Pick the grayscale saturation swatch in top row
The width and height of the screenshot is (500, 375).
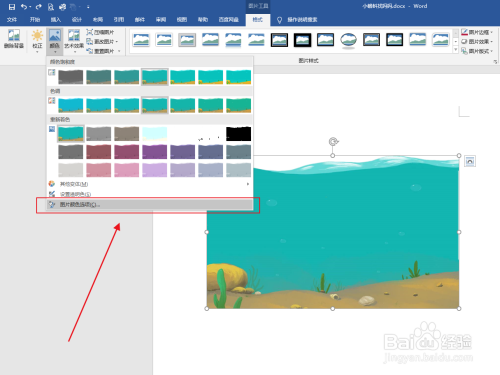click(71, 77)
